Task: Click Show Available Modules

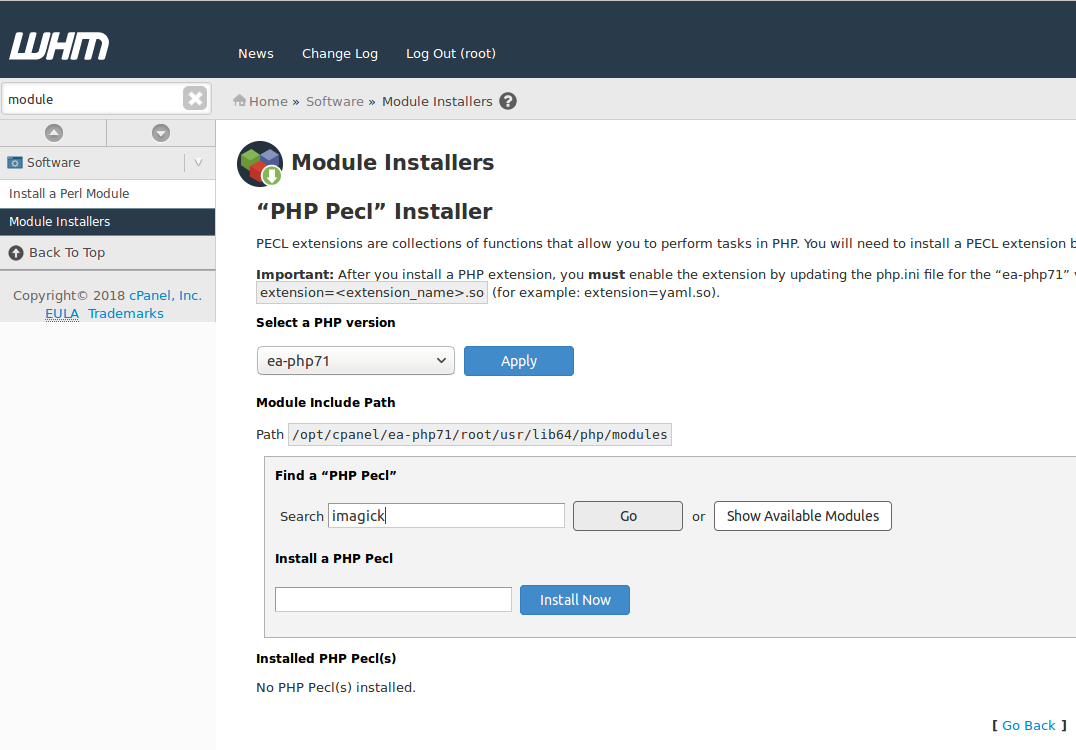Action: pyautogui.click(x=802, y=515)
